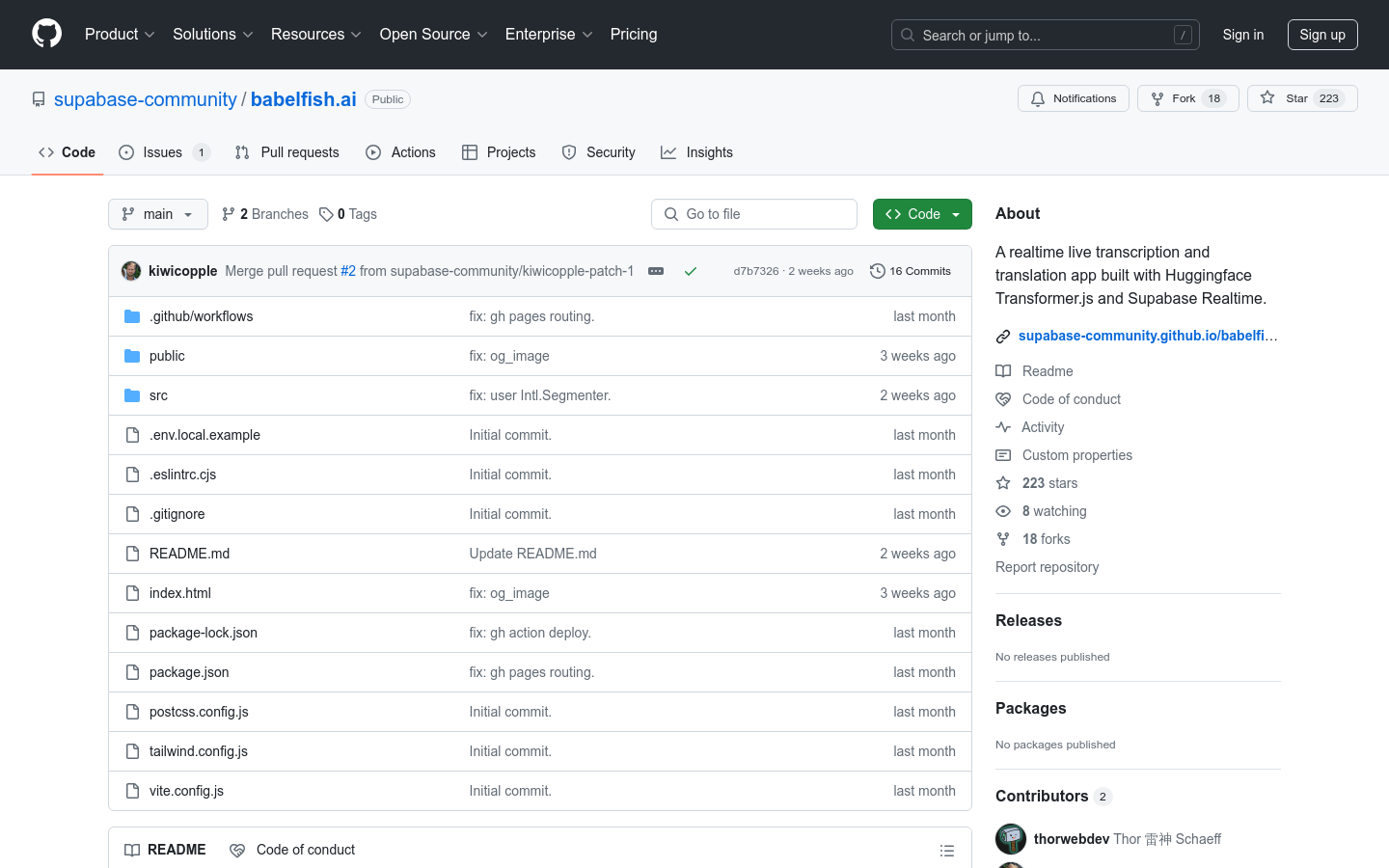Expand commit message ellipsis button
The width and height of the screenshot is (1389, 868).
656,271
